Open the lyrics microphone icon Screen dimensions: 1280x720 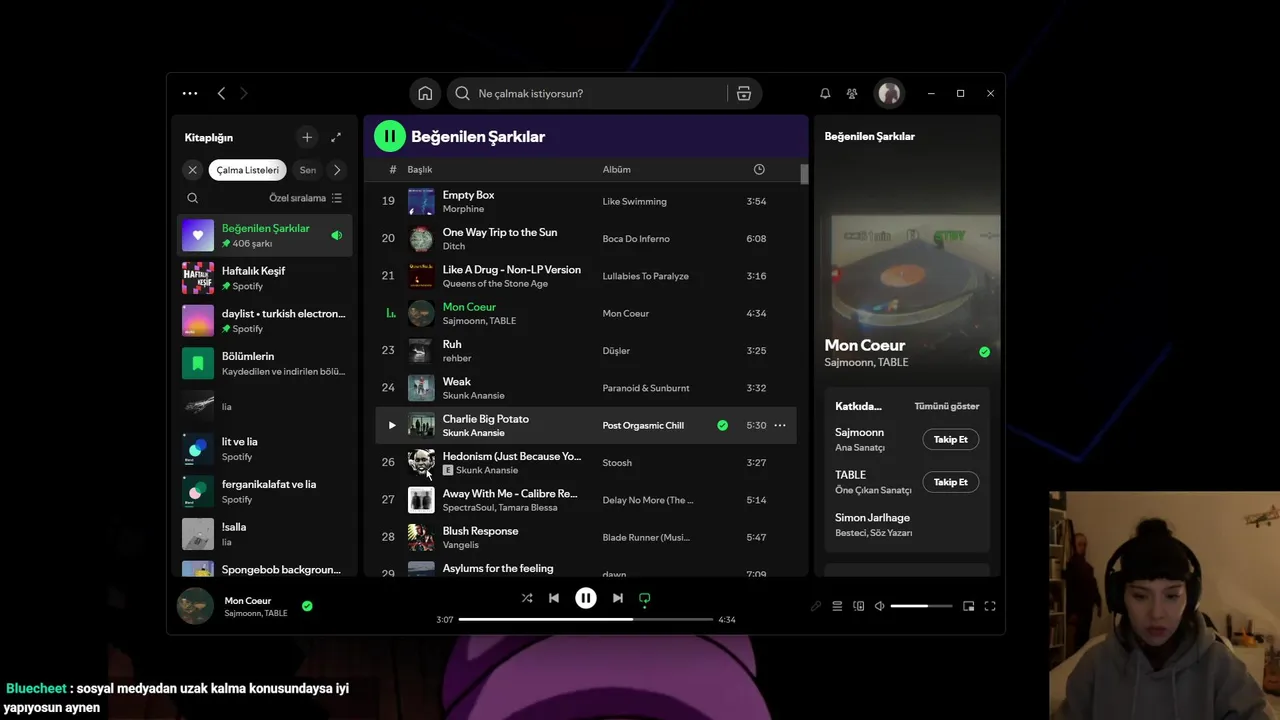(x=816, y=606)
